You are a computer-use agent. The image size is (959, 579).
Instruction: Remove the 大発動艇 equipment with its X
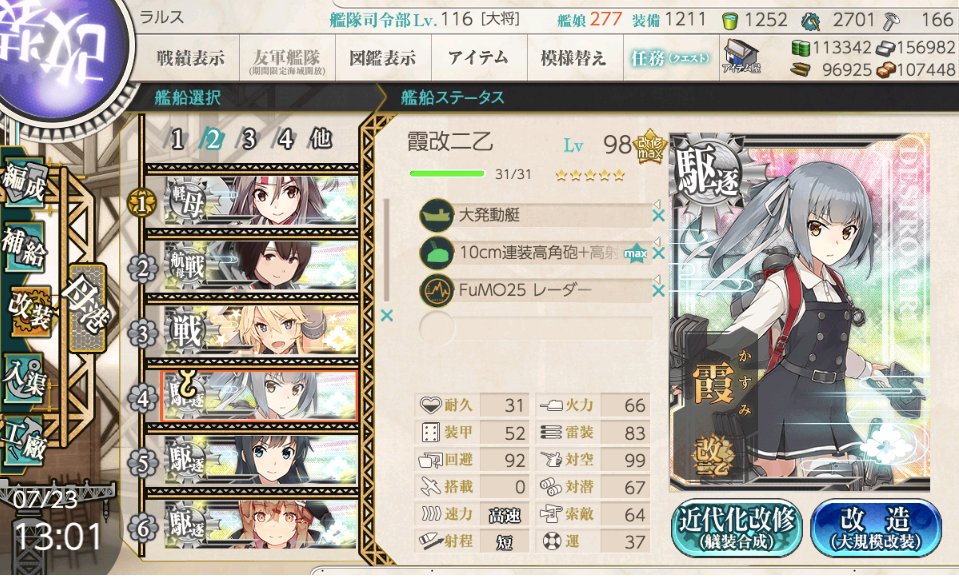(658, 215)
